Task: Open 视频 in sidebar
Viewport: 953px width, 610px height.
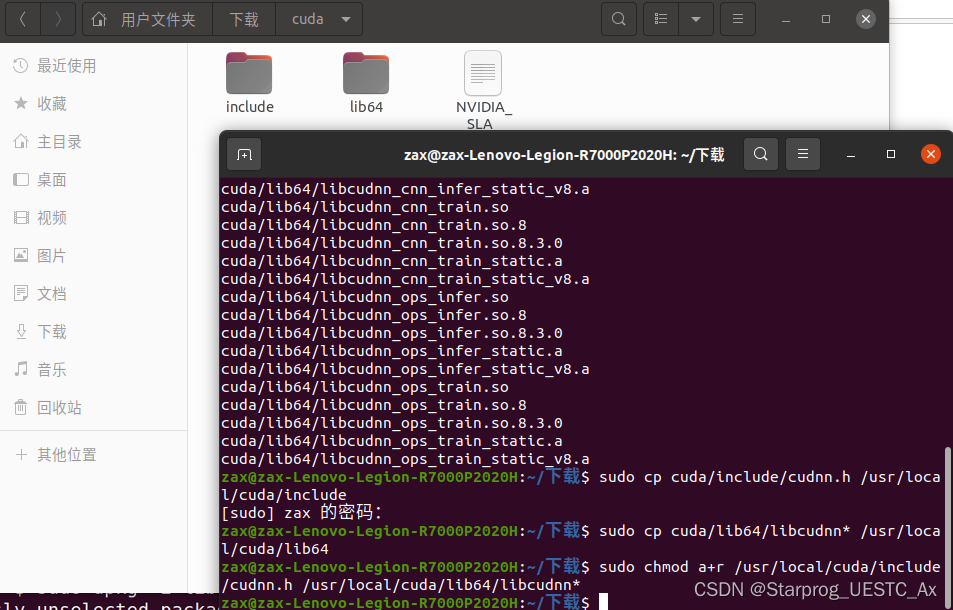Action: pyautogui.click(x=94, y=218)
